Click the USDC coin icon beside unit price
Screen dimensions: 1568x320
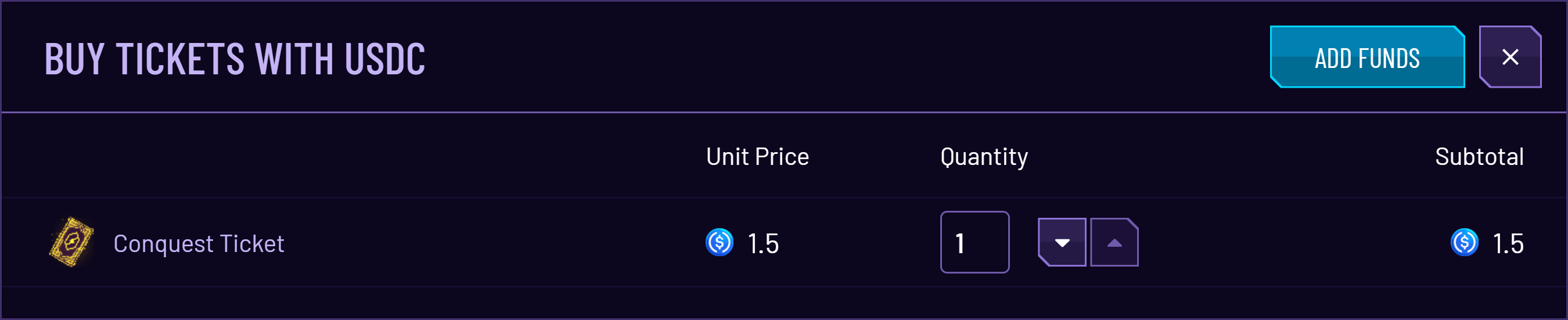pos(720,242)
